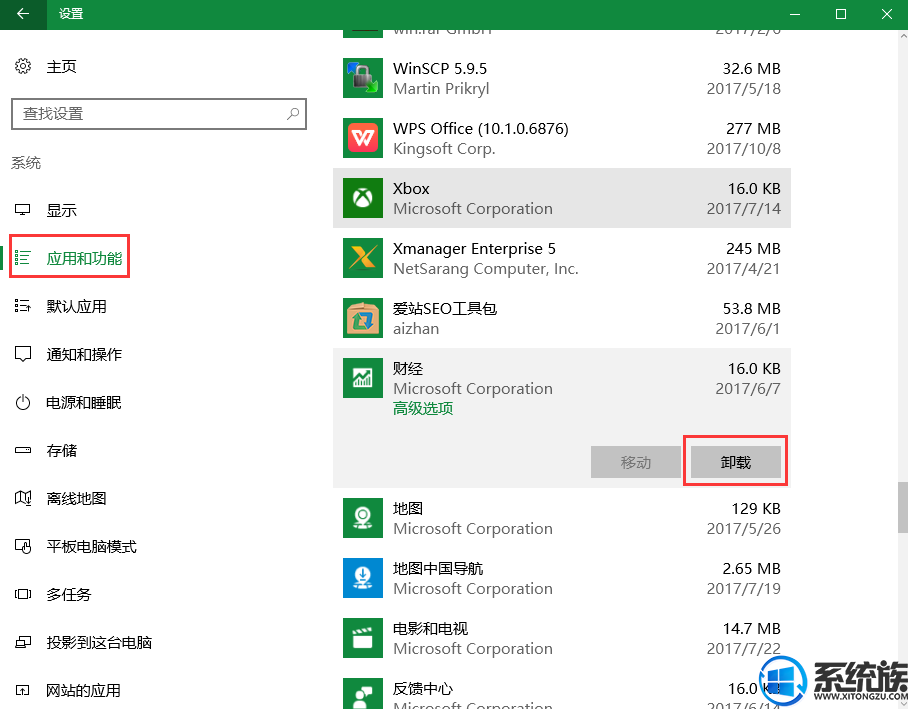The width and height of the screenshot is (908, 709).
Task: Click the WPS Office app icon
Action: [363, 138]
